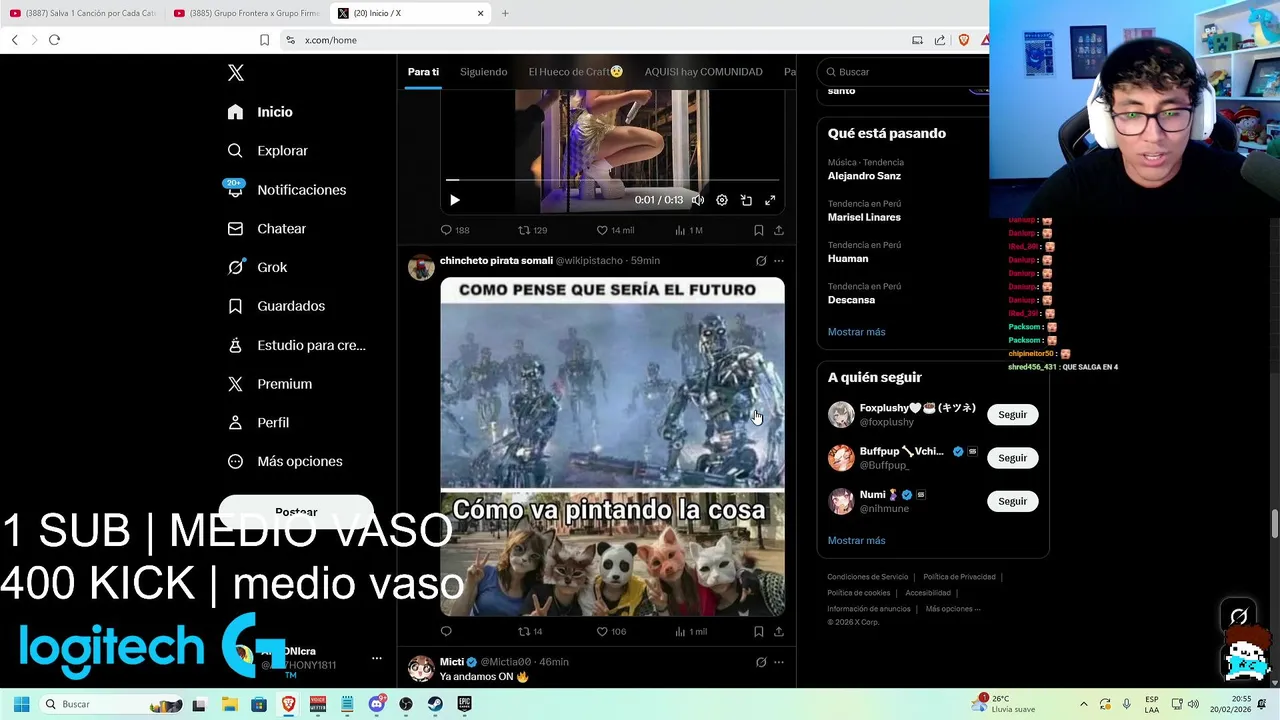The width and height of the screenshot is (1280, 720).
Task: Open Alejandro Sanz trending topic
Action: point(864,176)
